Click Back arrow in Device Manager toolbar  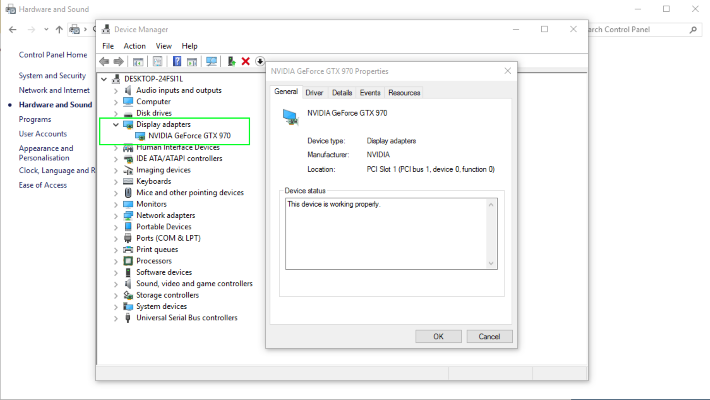click(x=104, y=61)
